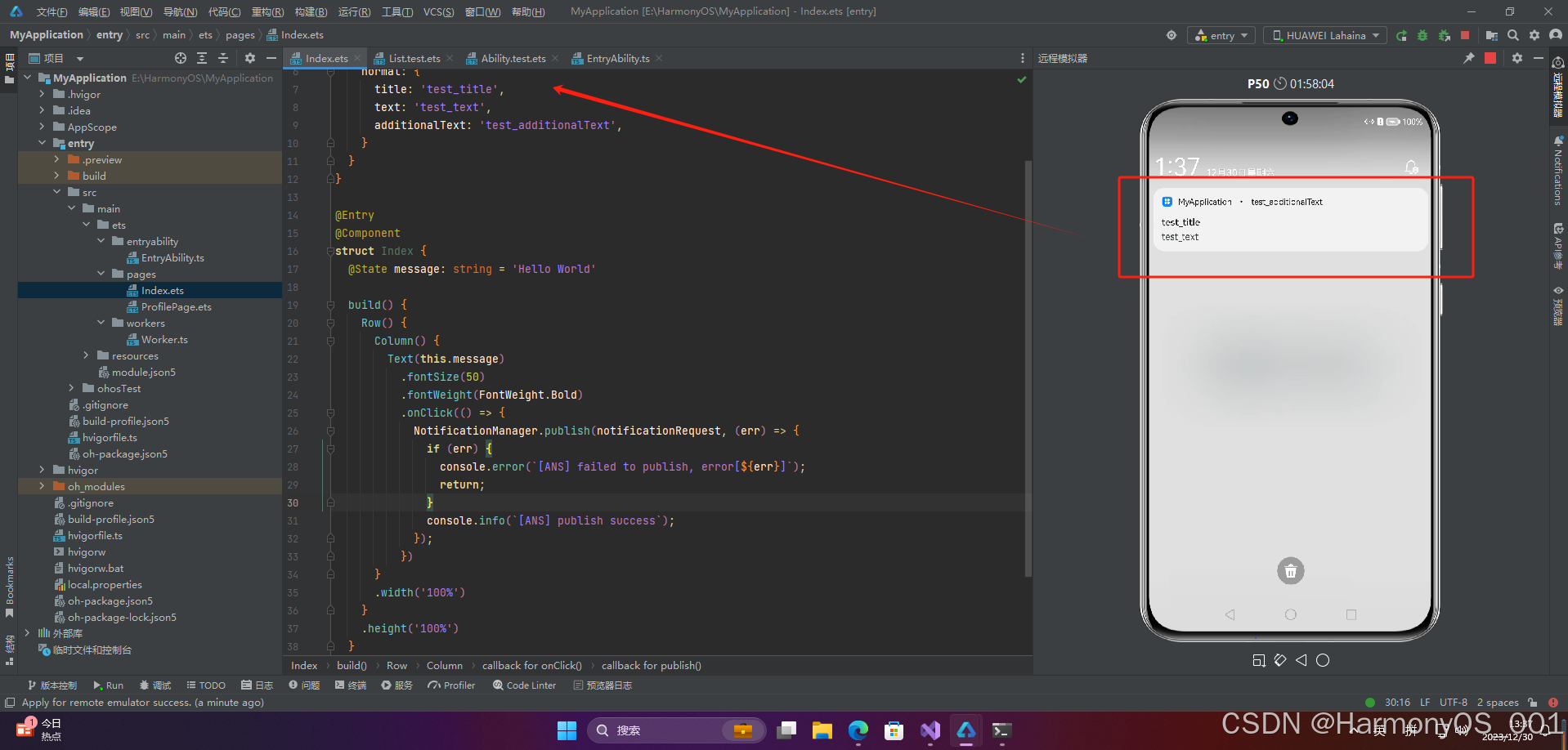The image size is (1568, 750).
Task: Switch to Ability.test.ets tab
Action: tap(513, 58)
